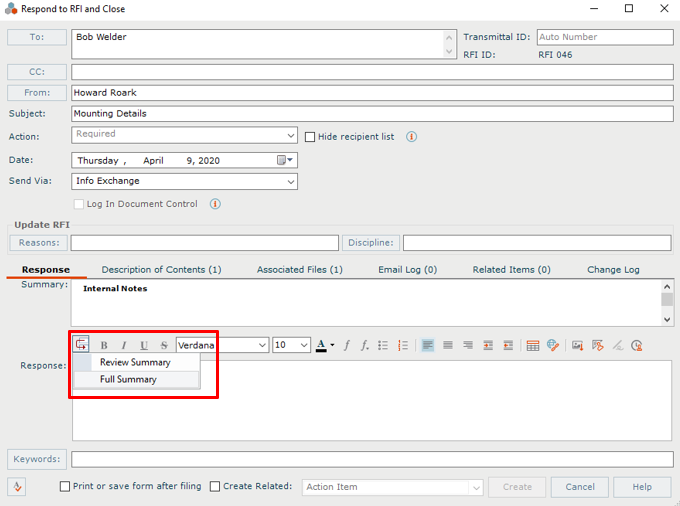Open the font size dropdown
This screenshot has width=680, height=506.
304,345
